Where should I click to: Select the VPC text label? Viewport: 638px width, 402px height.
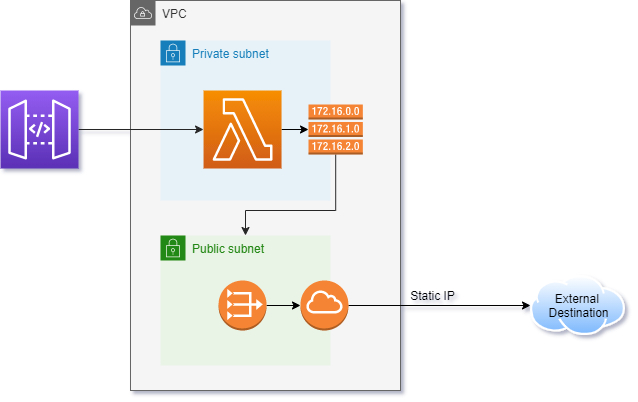click(174, 14)
